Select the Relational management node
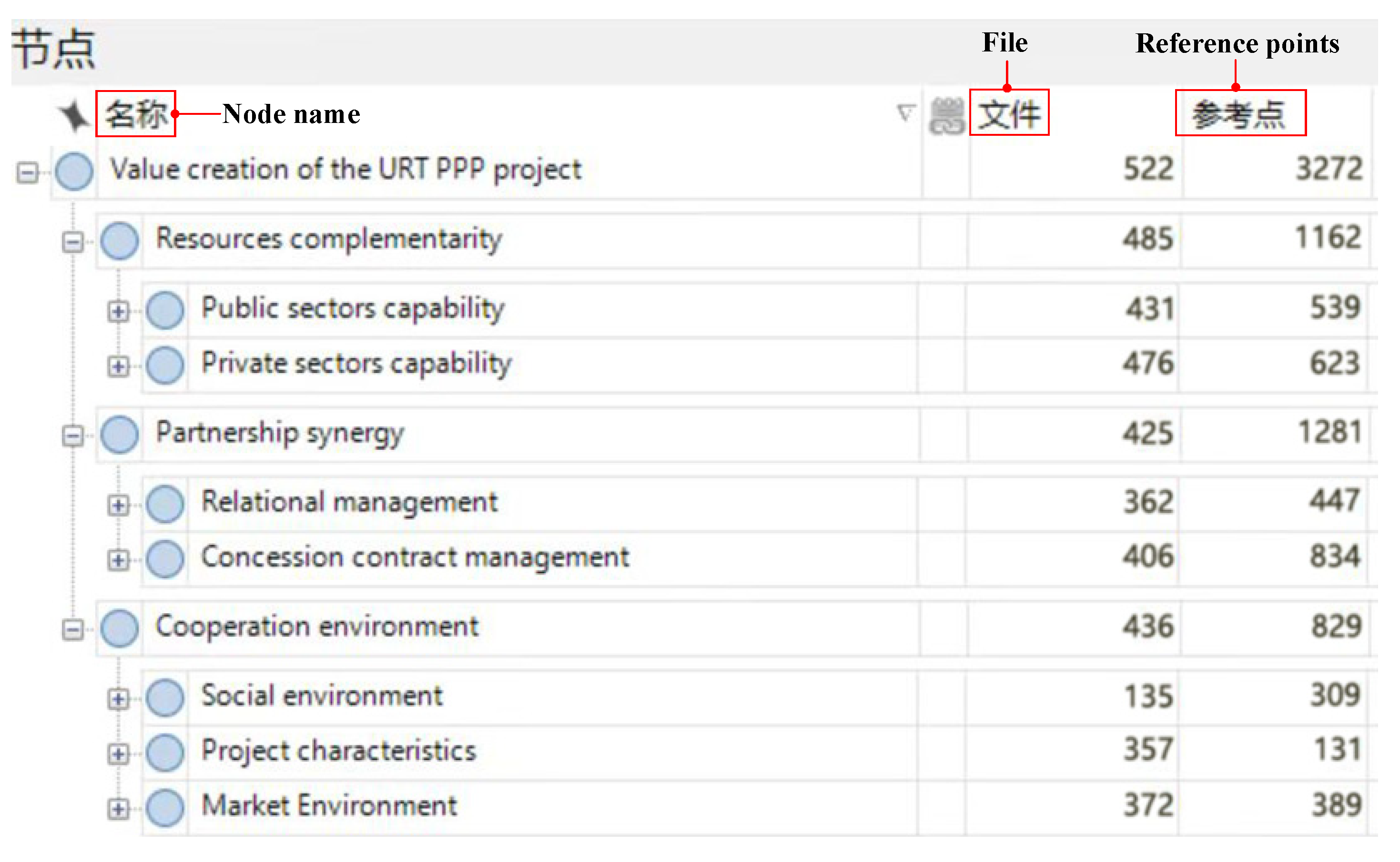This screenshot has height=862, width=1400. click(x=349, y=502)
